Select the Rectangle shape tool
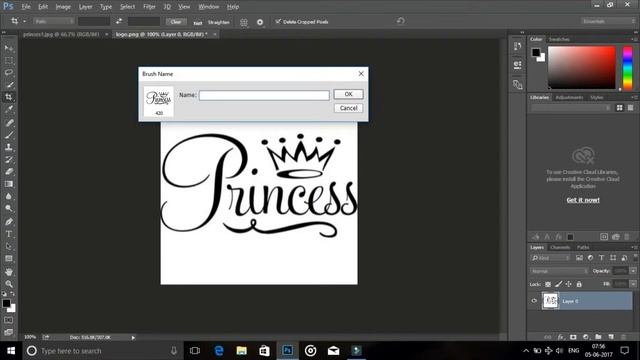The image size is (640, 360). pyautogui.click(x=9, y=258)
